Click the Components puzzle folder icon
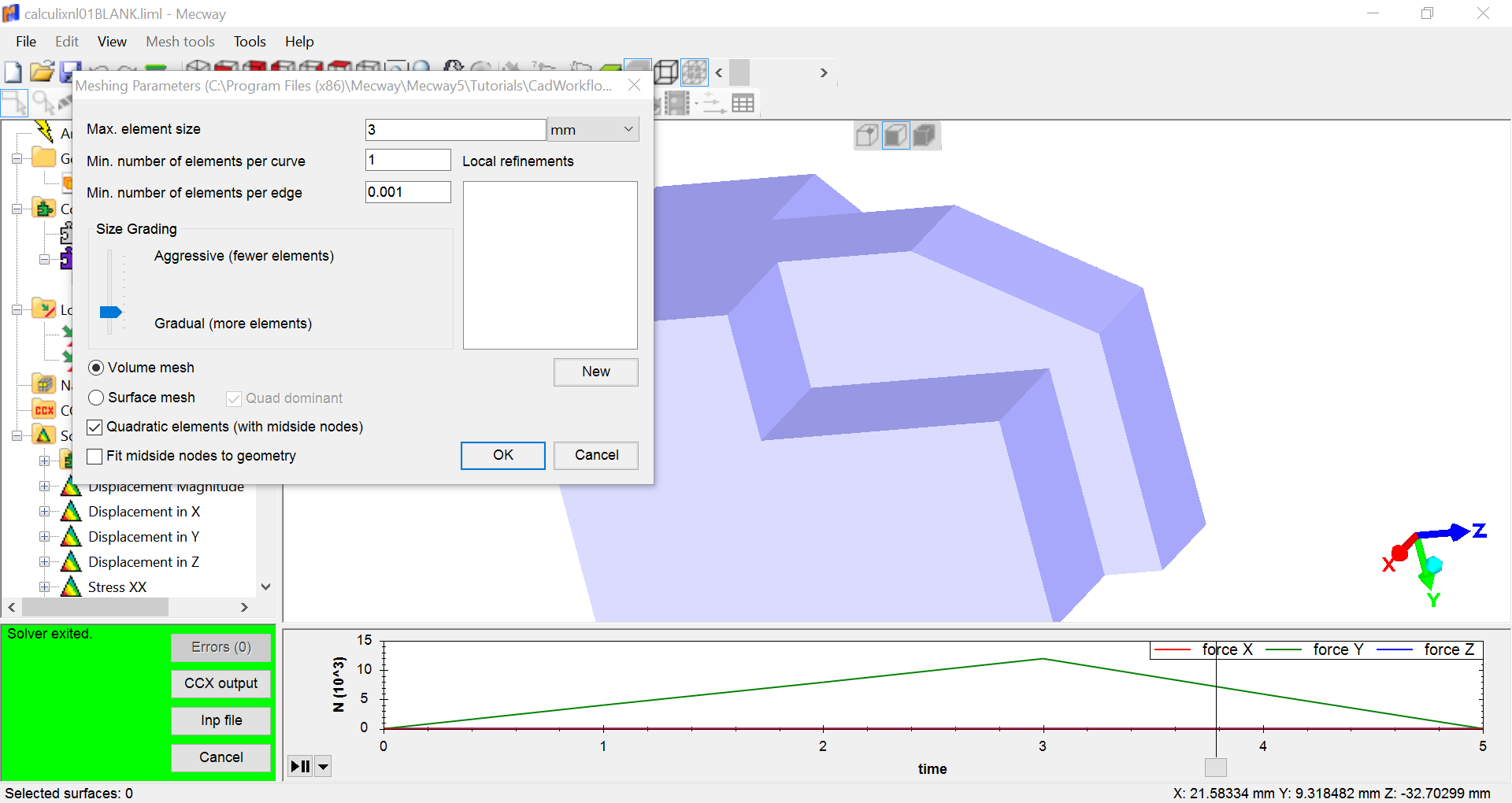The image size is (1512, 803). click(x=44, y=208)
